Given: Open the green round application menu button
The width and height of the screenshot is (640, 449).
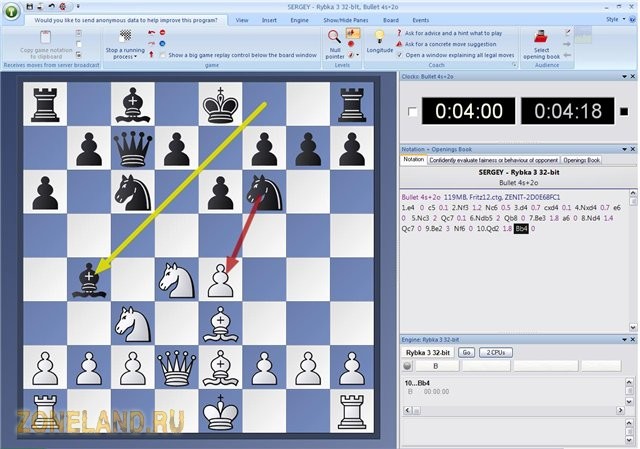Looking at the screenshot, I should click(11, 11).
